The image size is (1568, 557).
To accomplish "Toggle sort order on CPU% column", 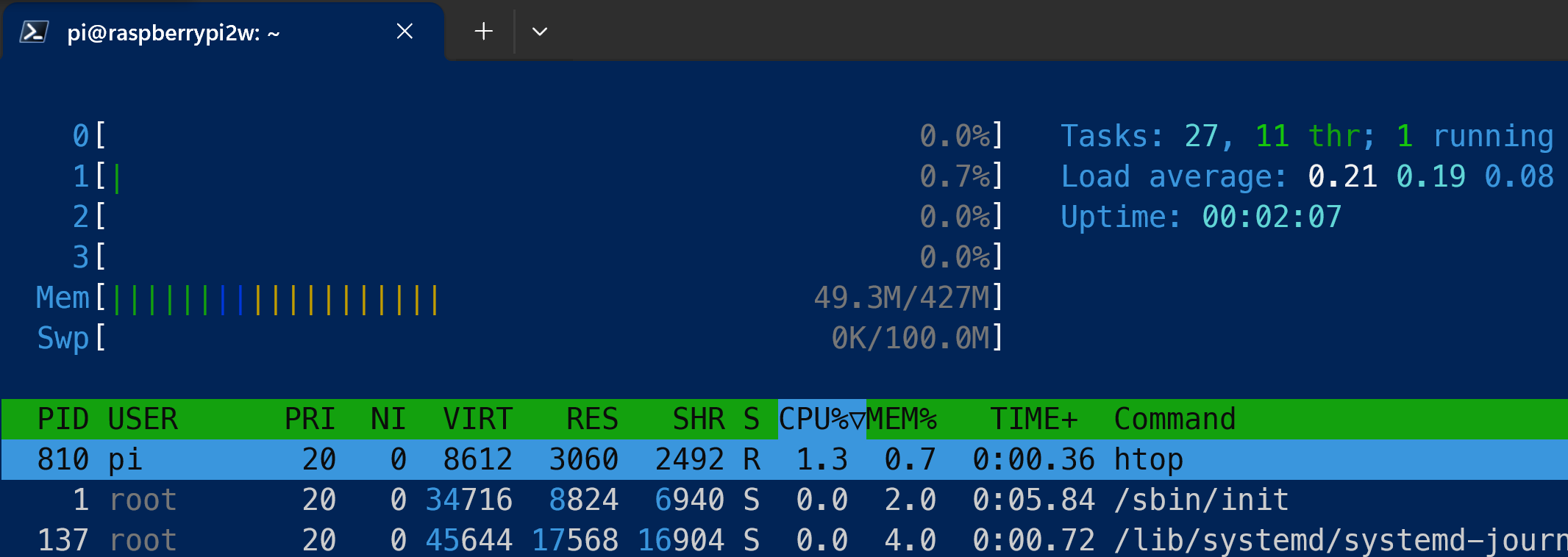I will [x=822, y=419].
